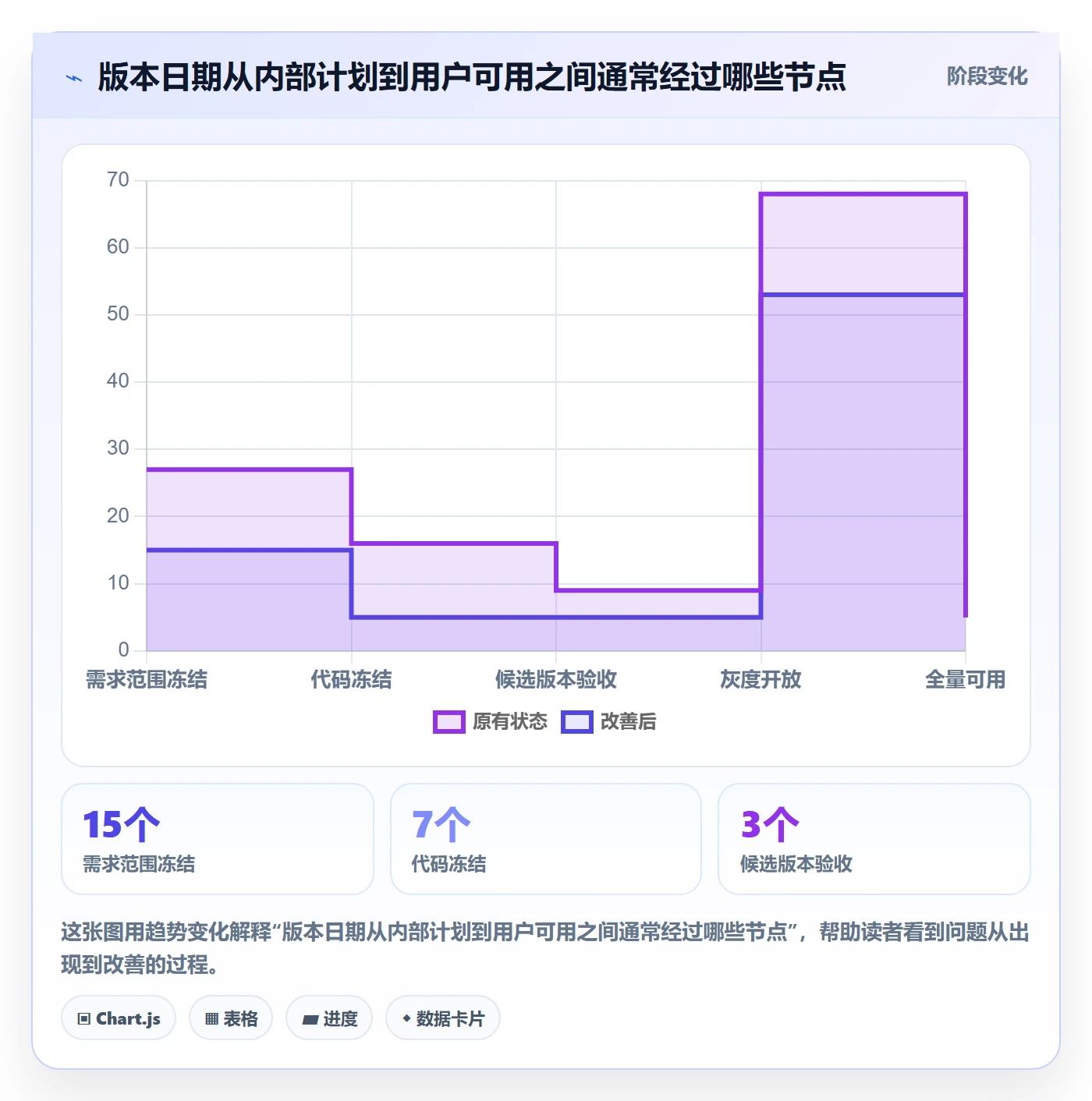Toggle the 原有状态 legend swatch

coord(449,722)
